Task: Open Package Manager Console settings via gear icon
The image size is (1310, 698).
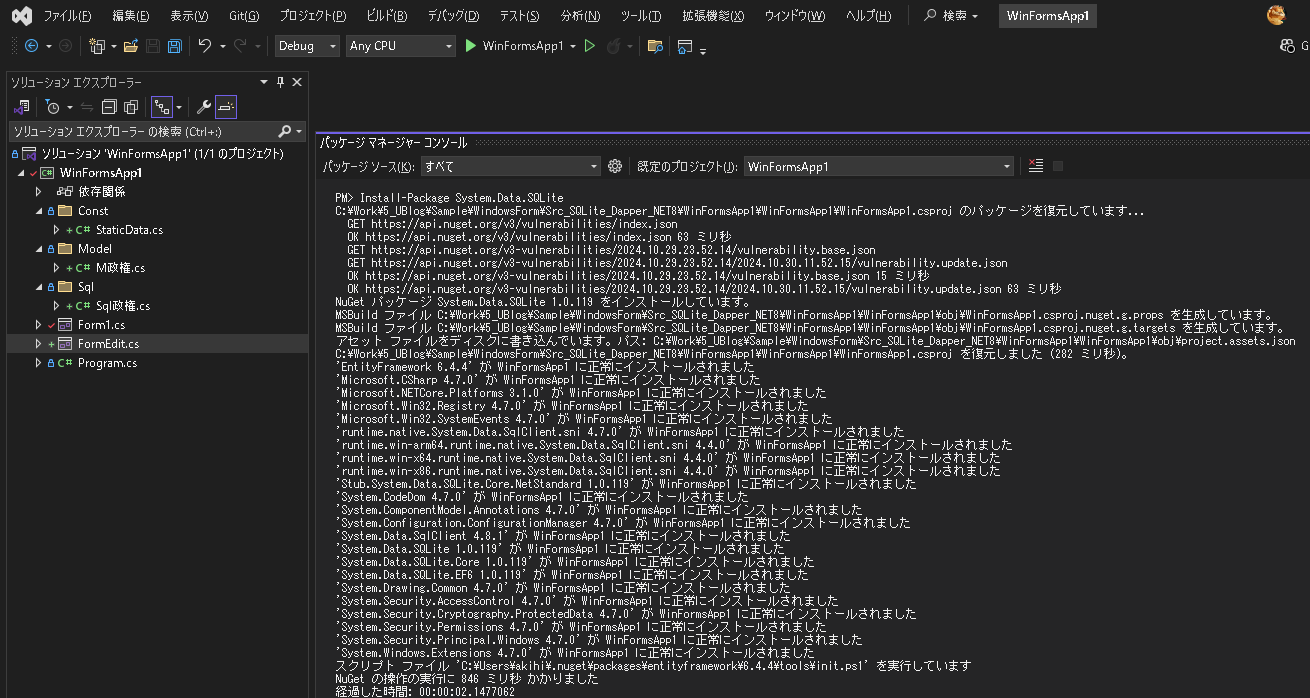Action: [x=614, y=165]
